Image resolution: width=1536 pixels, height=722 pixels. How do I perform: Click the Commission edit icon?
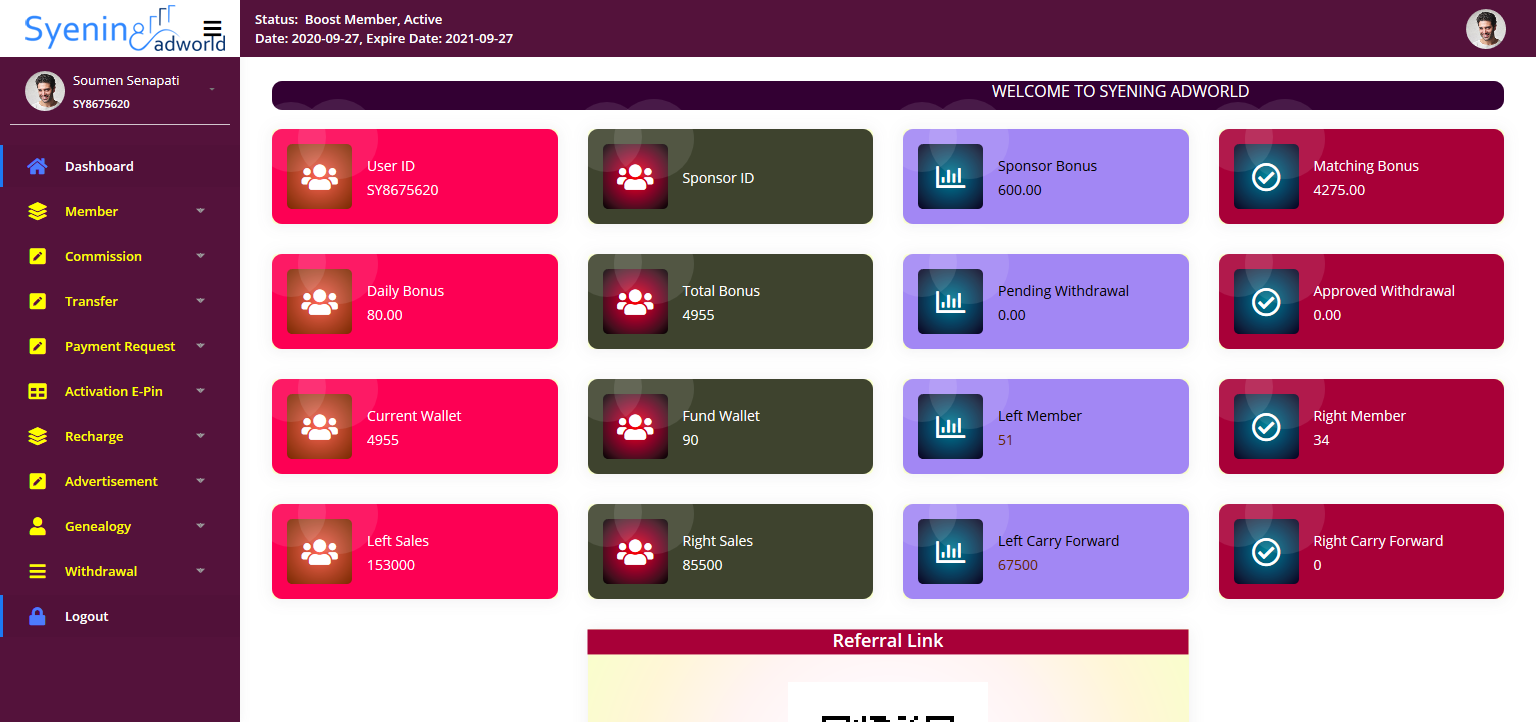pos(38,256)
